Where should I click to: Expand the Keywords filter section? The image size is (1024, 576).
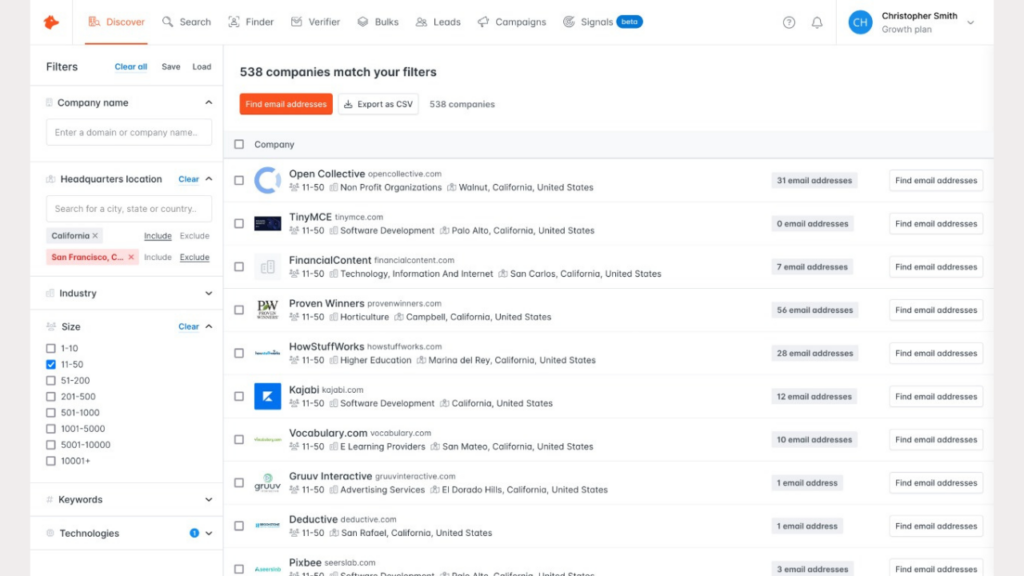point(208,499)
